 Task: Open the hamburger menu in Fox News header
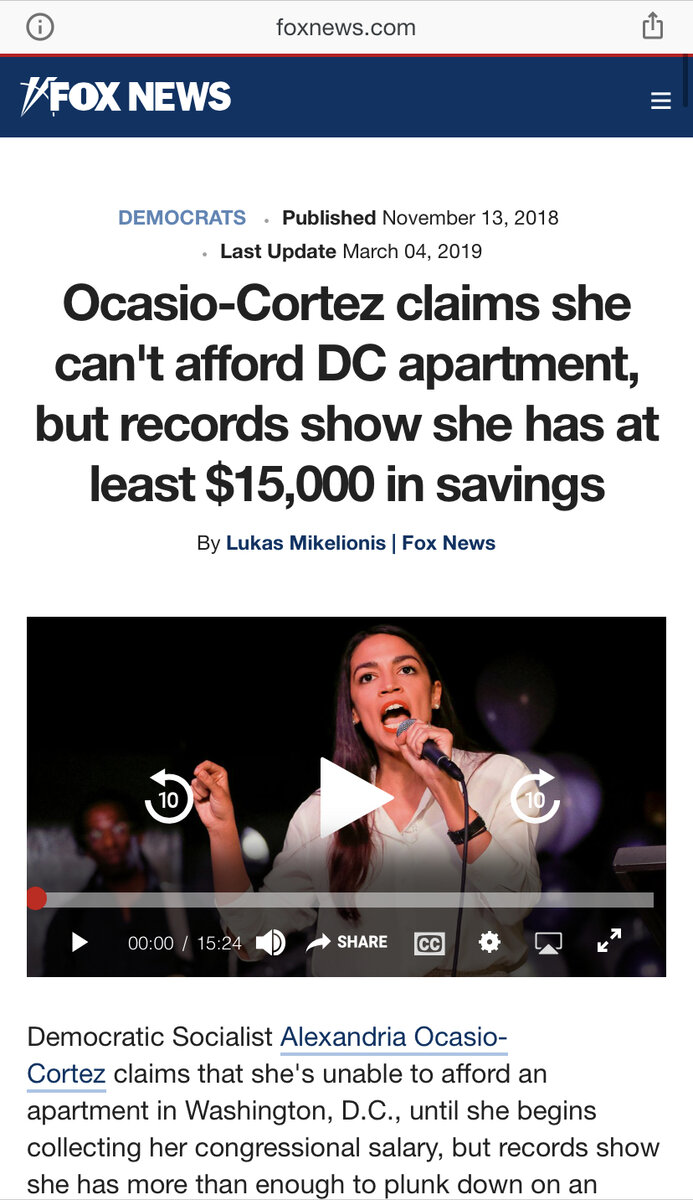[660, 101]
